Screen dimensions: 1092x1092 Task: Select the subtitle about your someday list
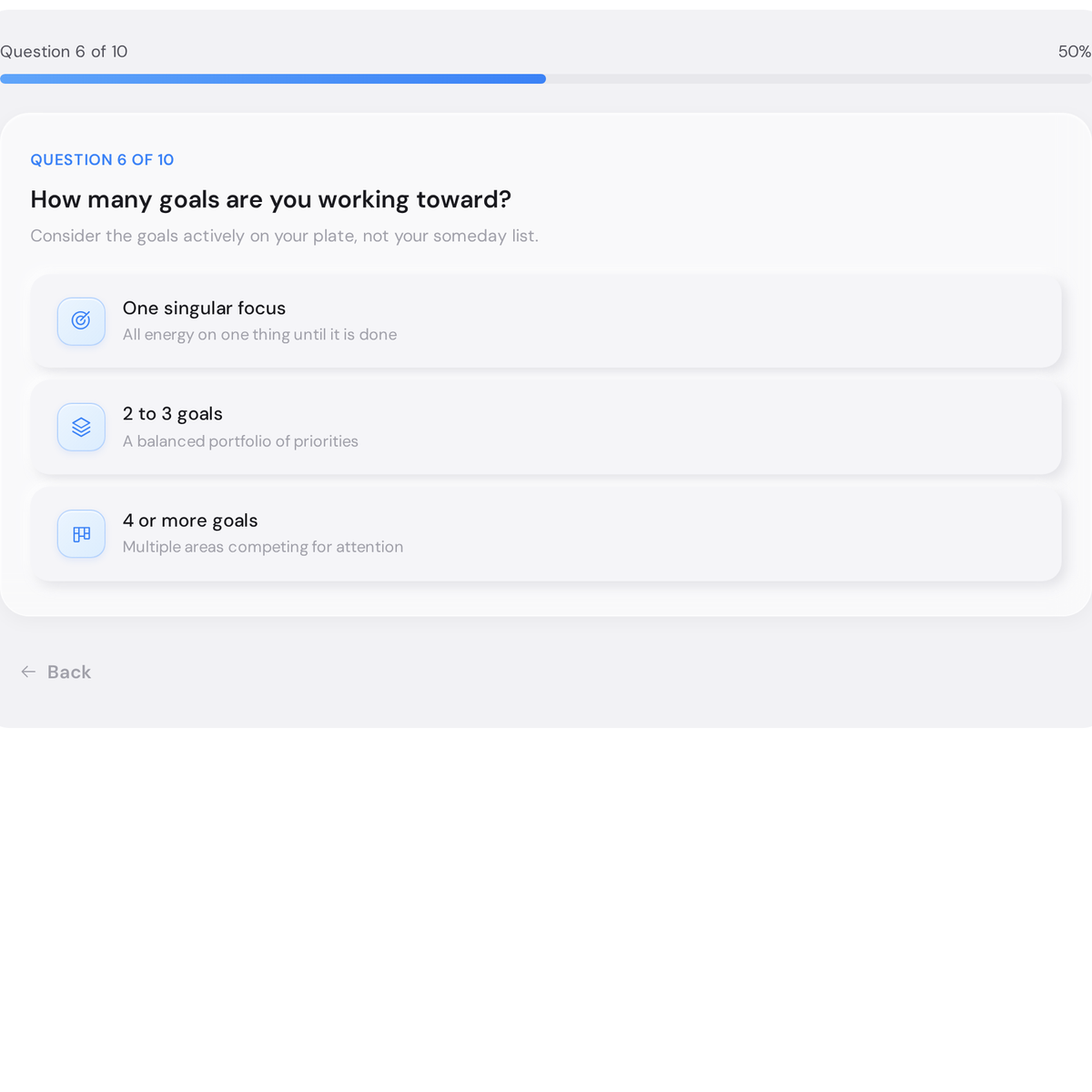pyautogui.click(x=284, y=236)
